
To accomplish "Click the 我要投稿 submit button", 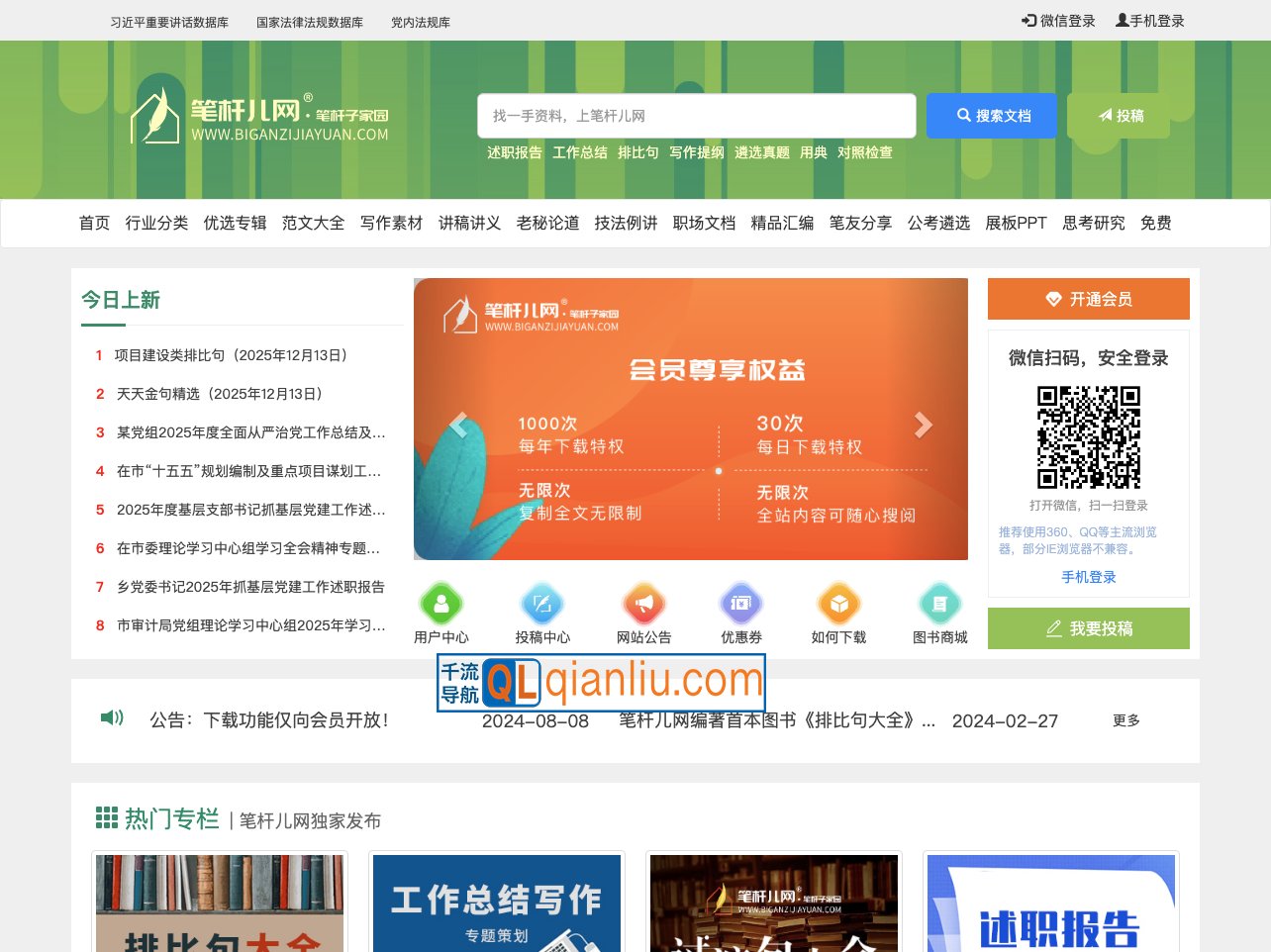I will coord(1088,627).
